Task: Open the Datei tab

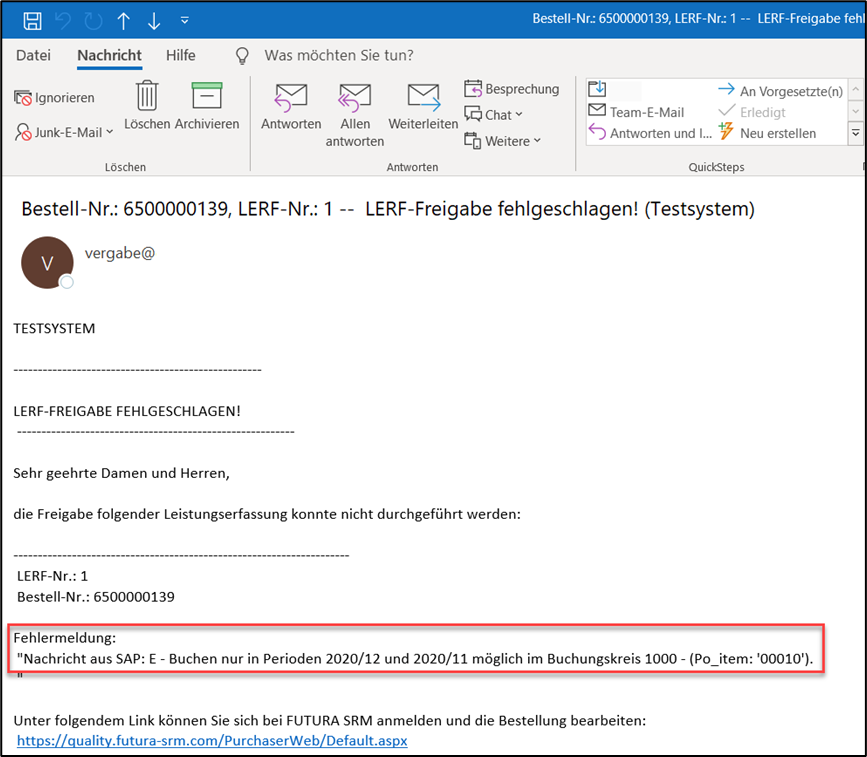Action: [33, 55]
